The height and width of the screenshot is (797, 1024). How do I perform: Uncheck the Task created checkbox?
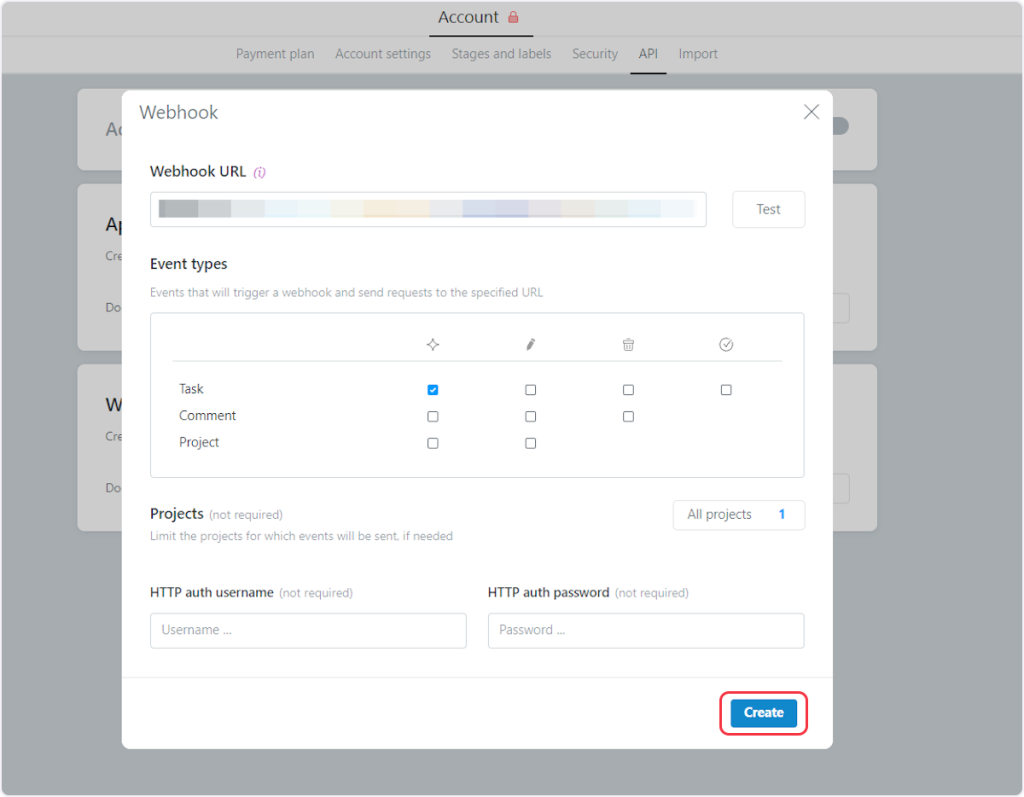tap(432, 390)
